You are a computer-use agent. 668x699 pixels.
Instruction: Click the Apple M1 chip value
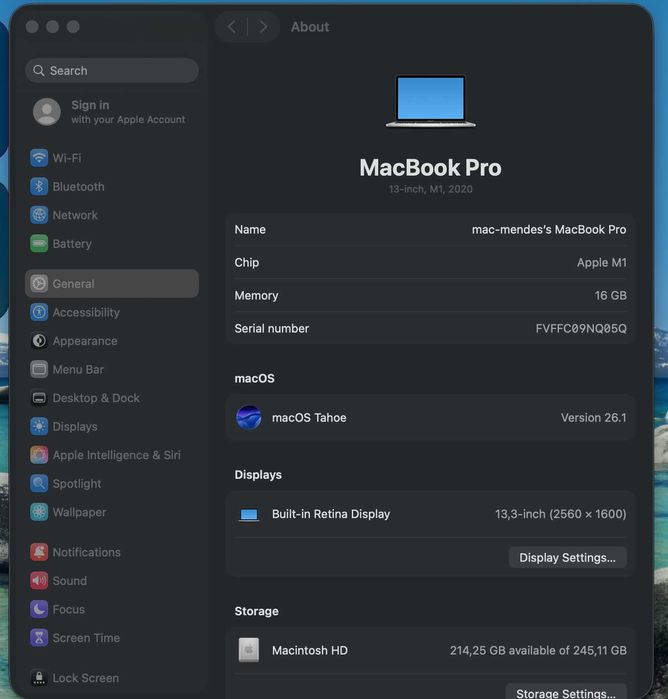(x=602, y=263)
